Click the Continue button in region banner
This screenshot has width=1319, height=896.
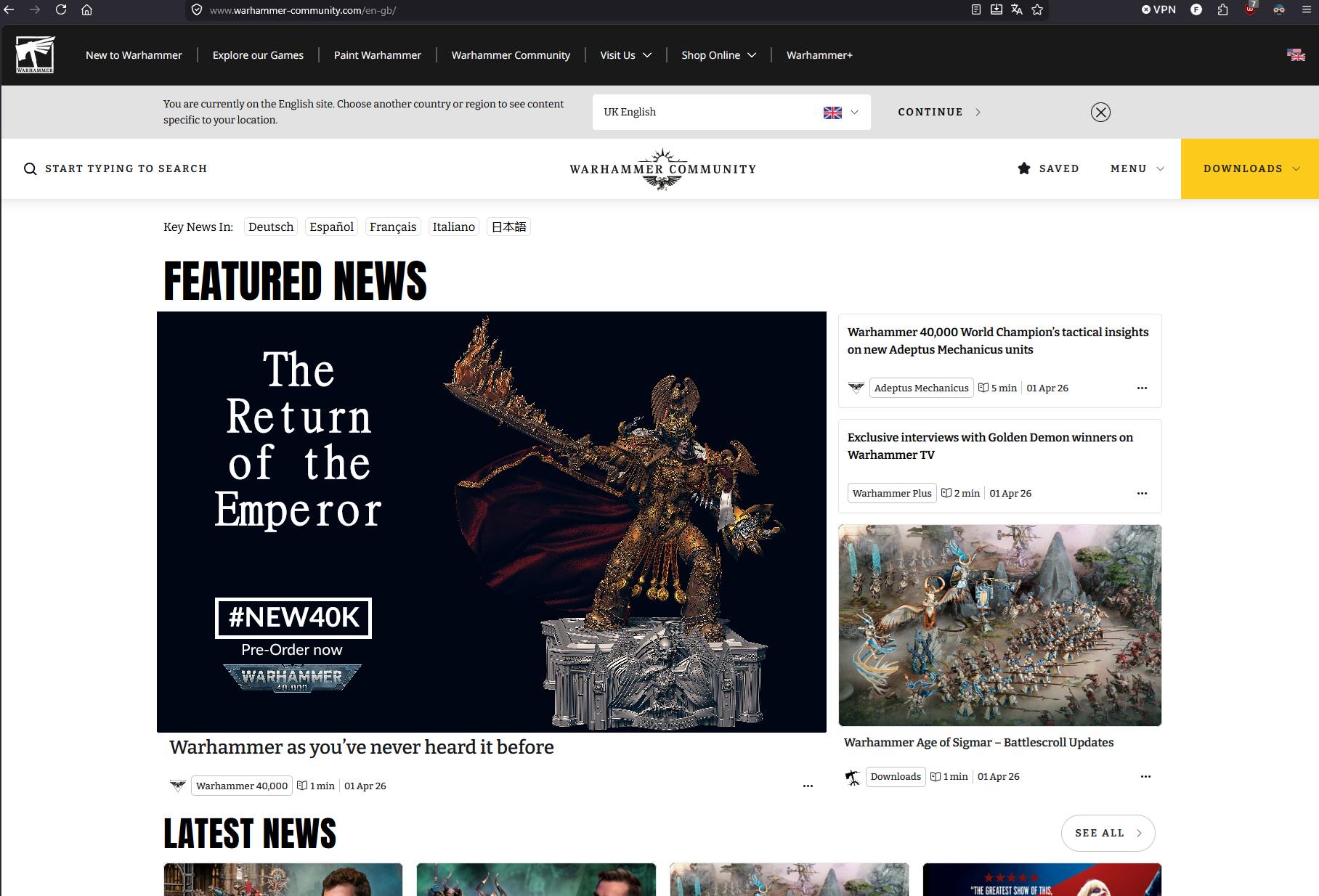click(938, 112)
